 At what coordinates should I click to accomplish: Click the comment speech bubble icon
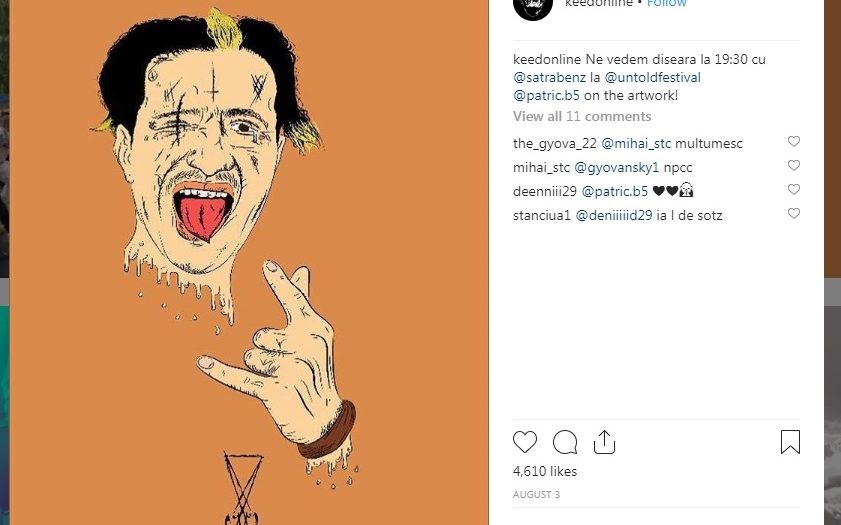[565, 442]
